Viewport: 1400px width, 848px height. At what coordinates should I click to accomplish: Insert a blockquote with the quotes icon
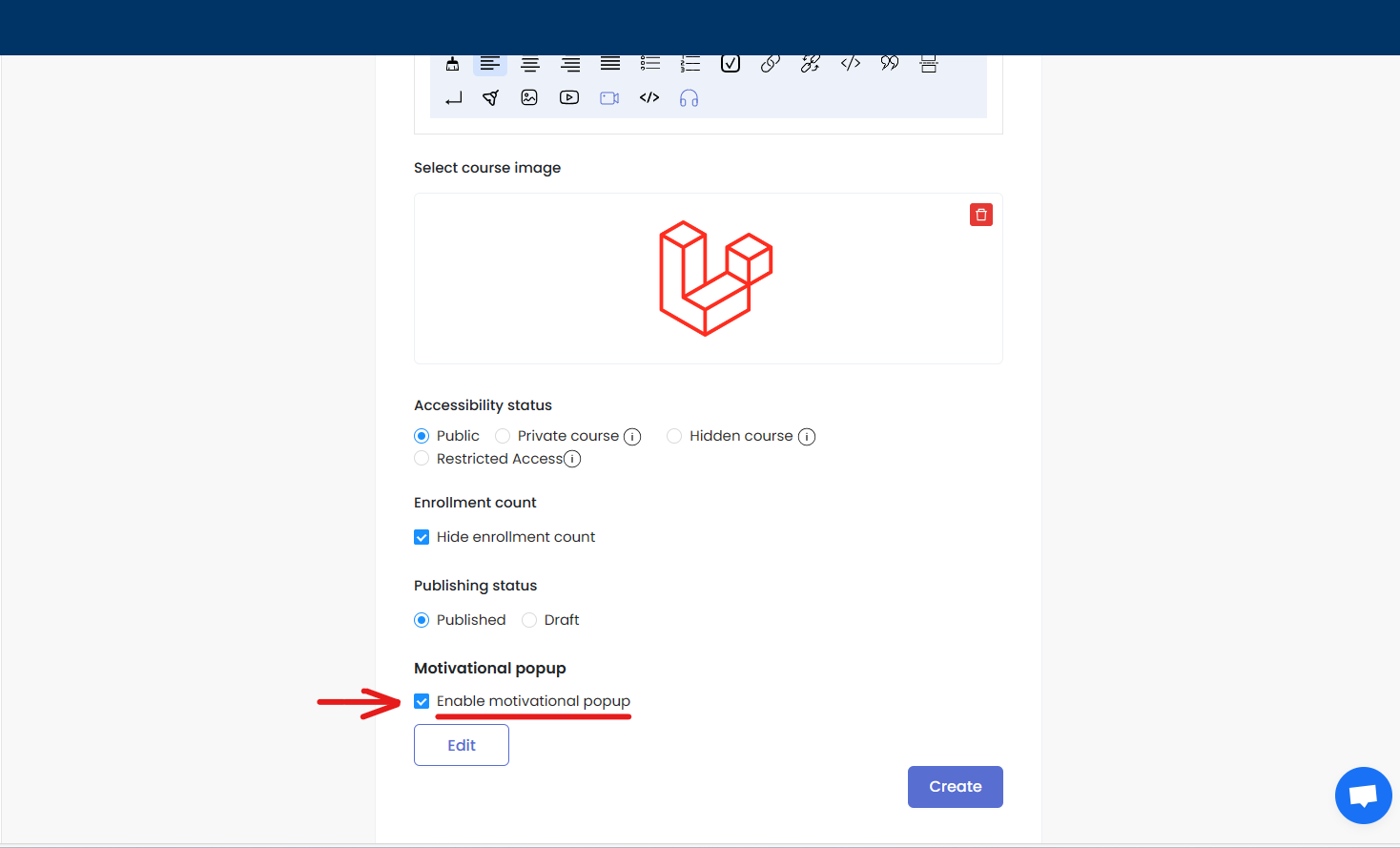pos(890,64)
